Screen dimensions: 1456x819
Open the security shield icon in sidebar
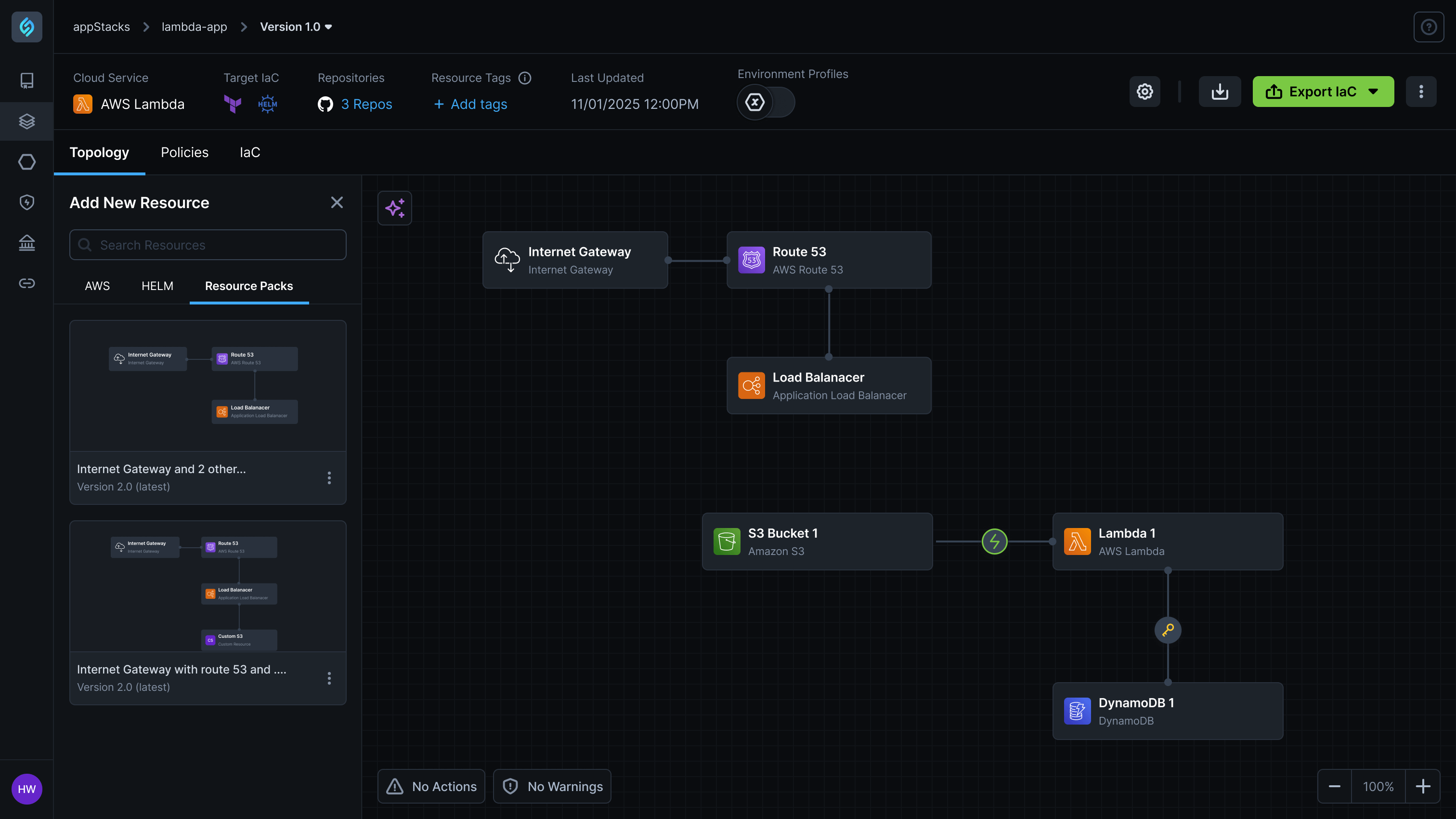point(26,202)
